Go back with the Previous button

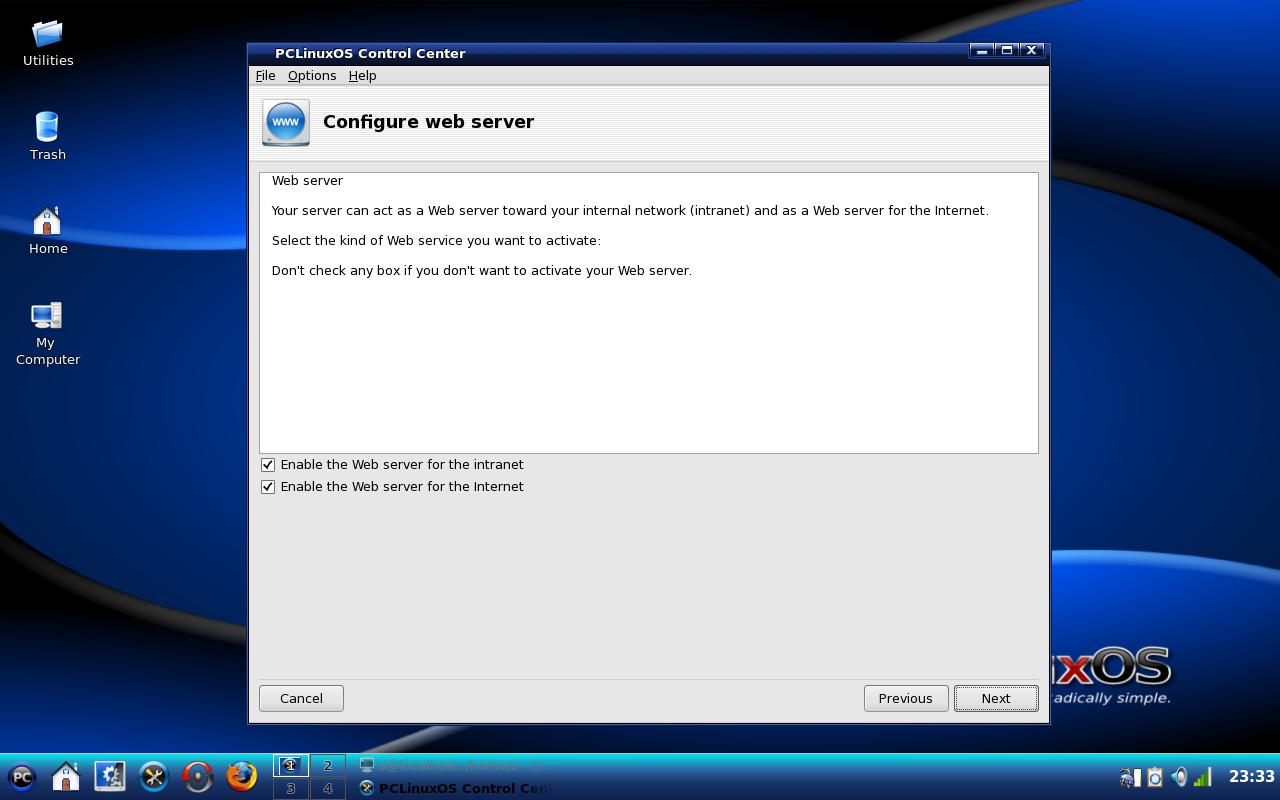tap(906, 698)
